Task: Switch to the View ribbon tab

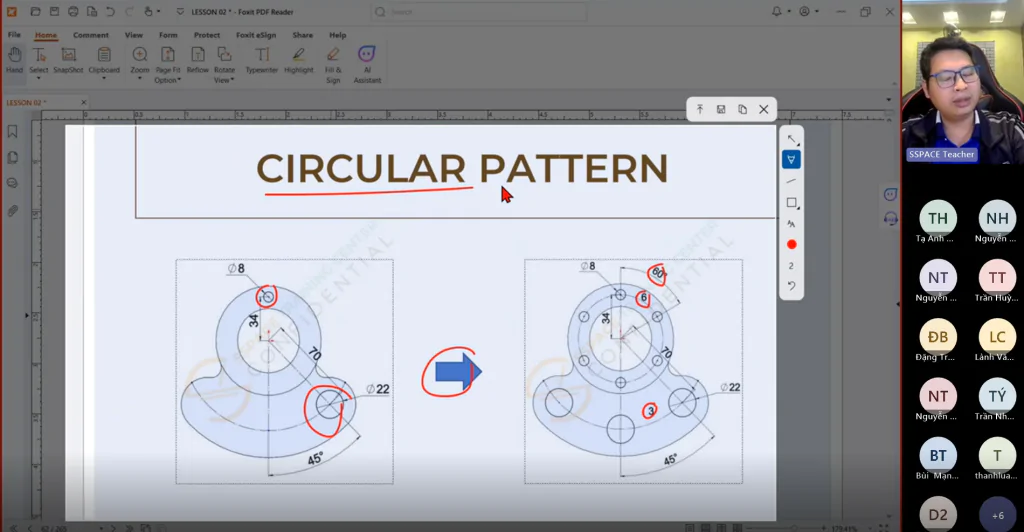Action: (134, 35)
